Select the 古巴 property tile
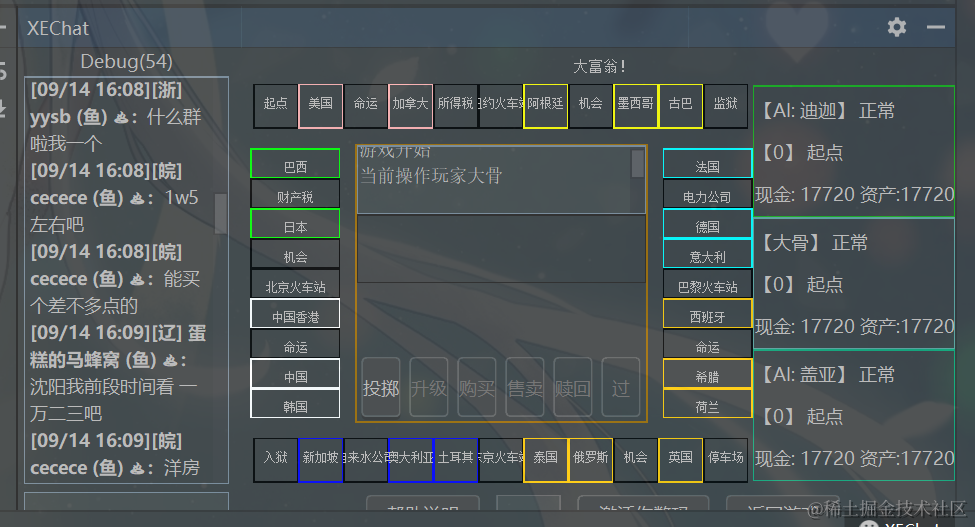 pyautogui.click(x=680, y=106)
